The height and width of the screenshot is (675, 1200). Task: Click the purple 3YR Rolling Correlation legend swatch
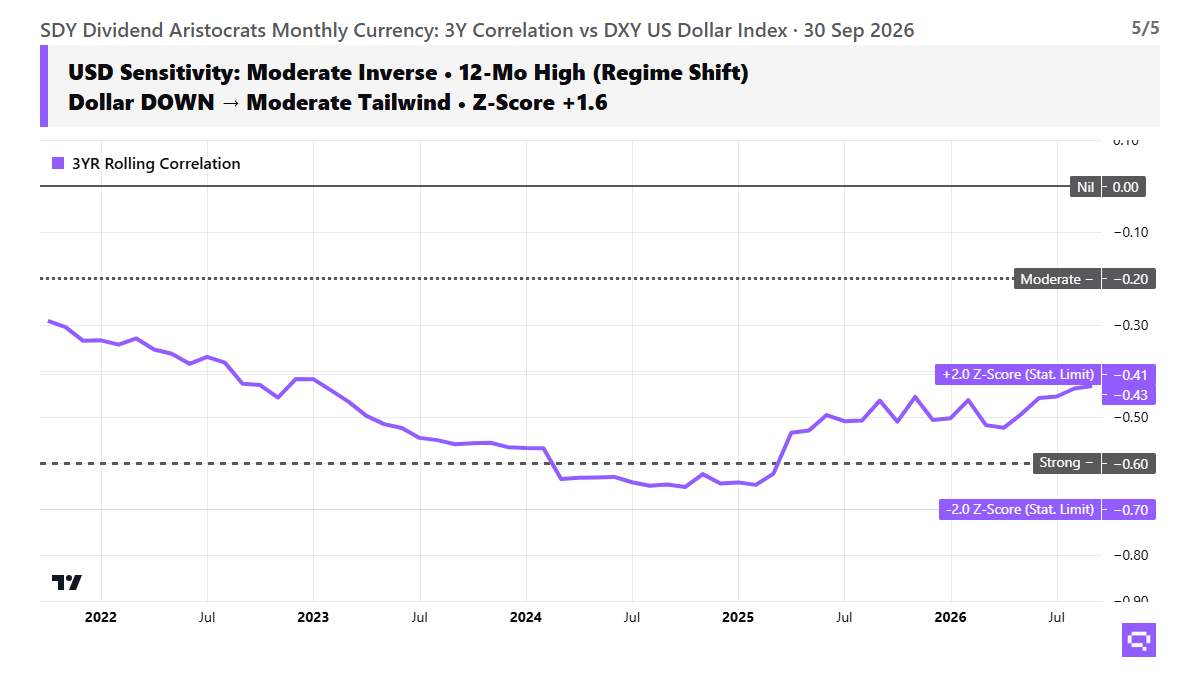coord(57,164)
